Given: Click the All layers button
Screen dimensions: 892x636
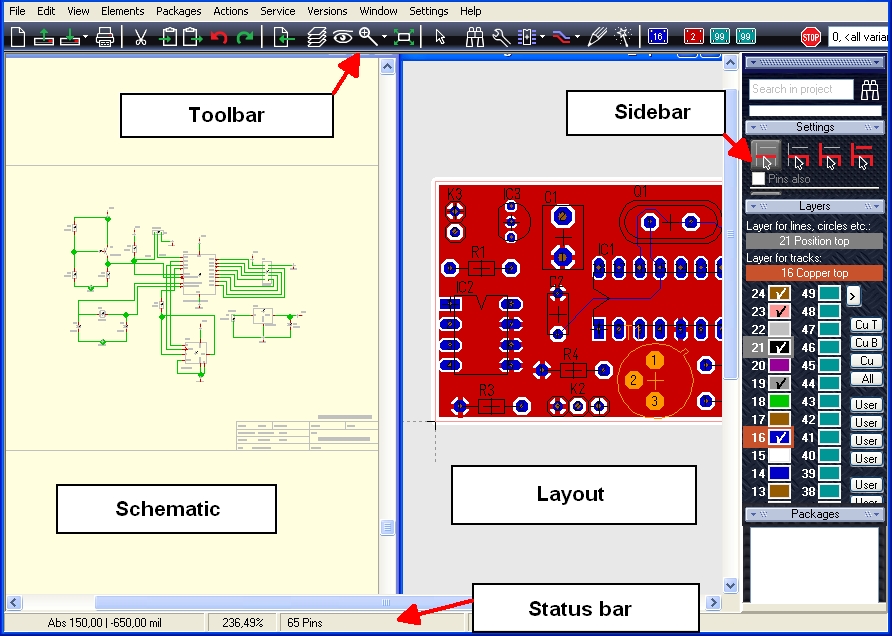Looking at the screenshot, I should [866, 379].
